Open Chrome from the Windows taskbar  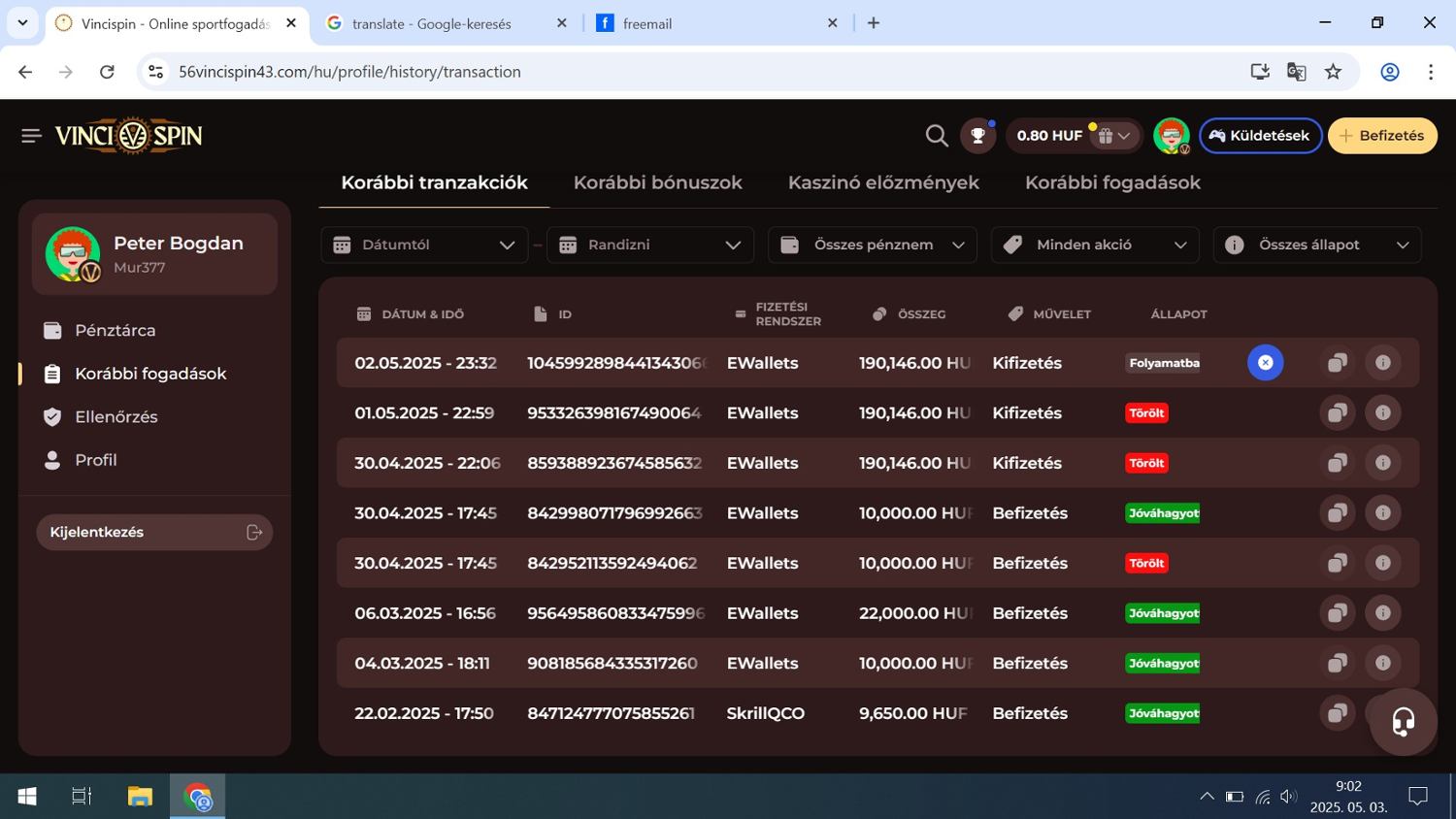(x=198, y=797)
